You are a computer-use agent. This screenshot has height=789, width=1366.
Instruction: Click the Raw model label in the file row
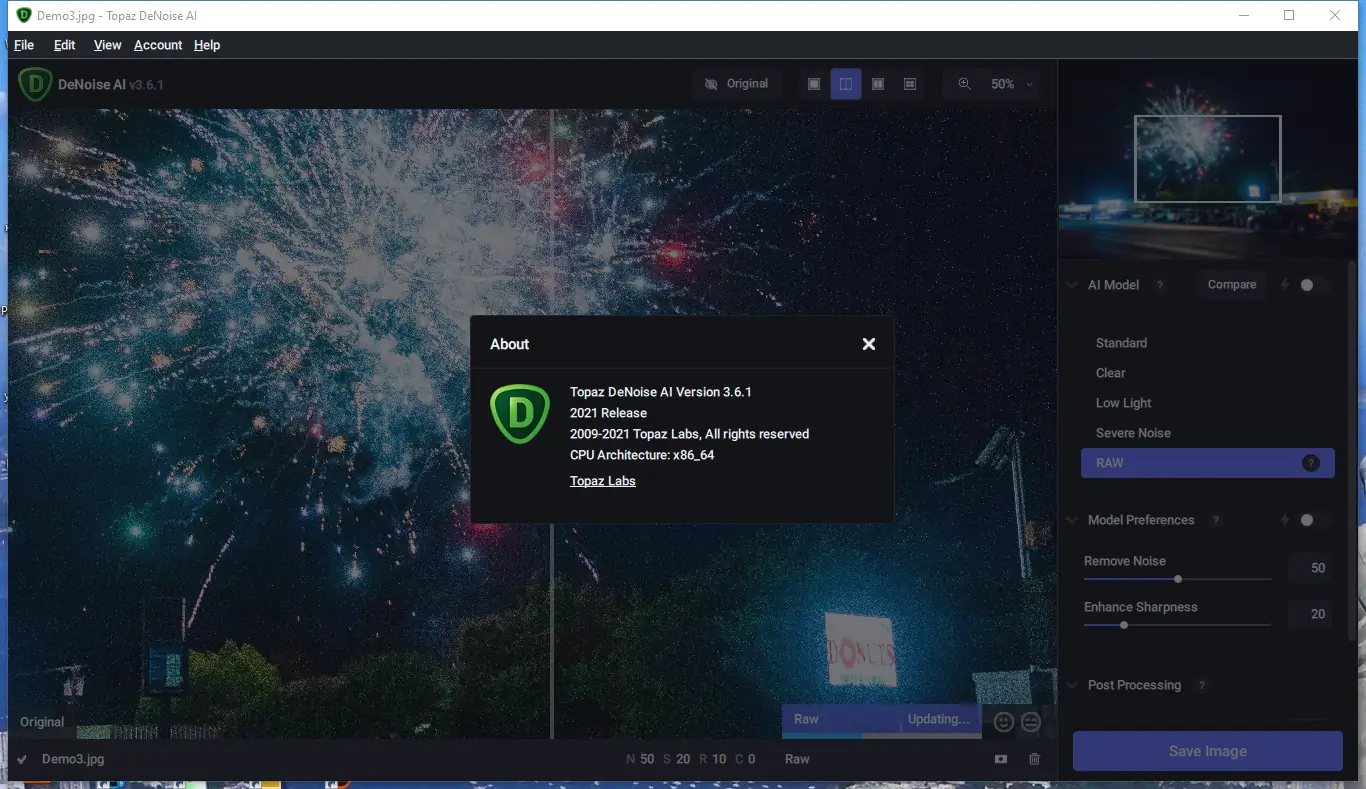point(797,759)
